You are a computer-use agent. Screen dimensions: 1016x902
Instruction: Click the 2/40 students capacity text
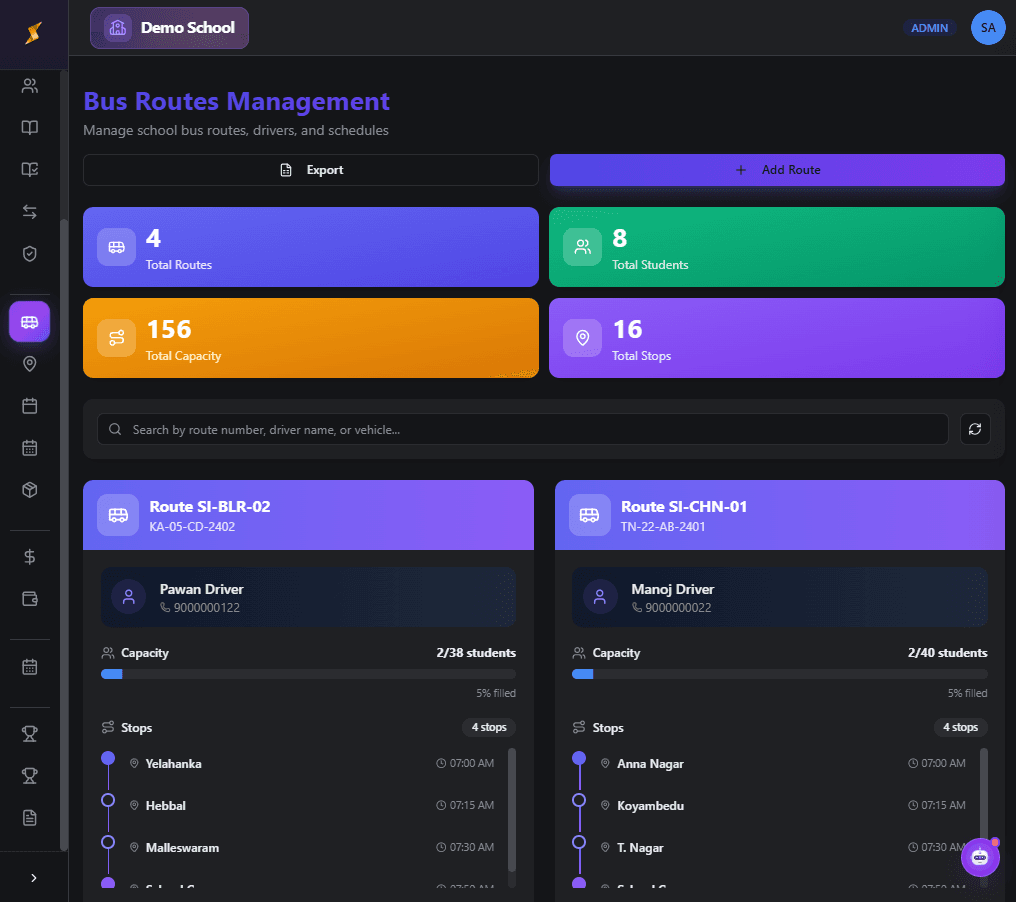[x=947, y=653]
